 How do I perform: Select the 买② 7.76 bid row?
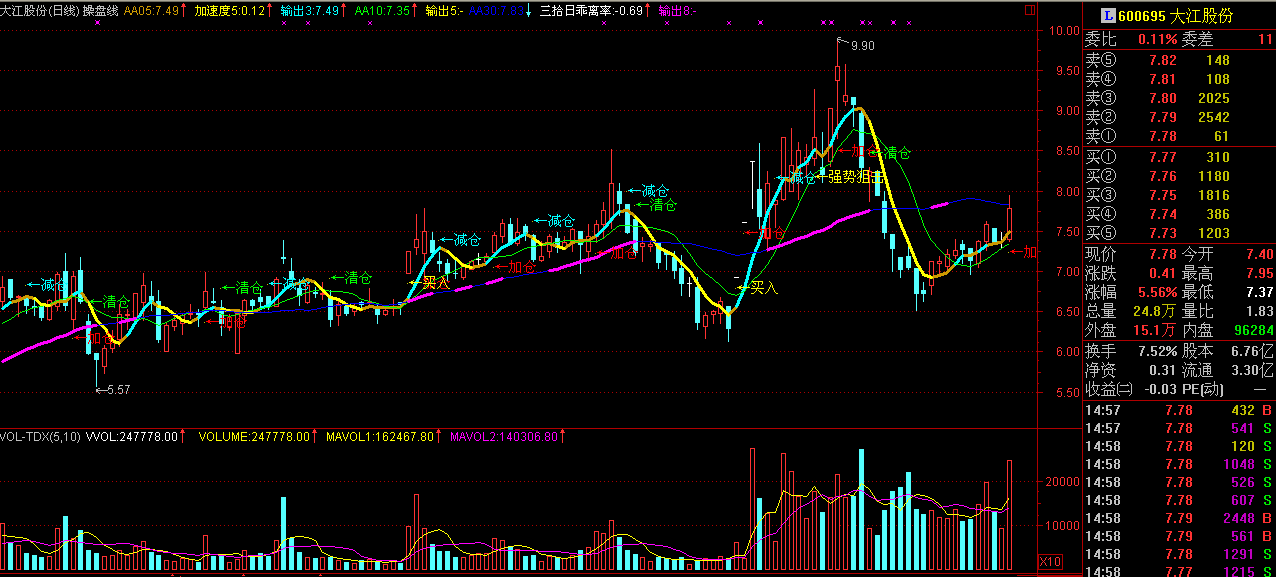pyautogui.click(x=1179, y=176)
